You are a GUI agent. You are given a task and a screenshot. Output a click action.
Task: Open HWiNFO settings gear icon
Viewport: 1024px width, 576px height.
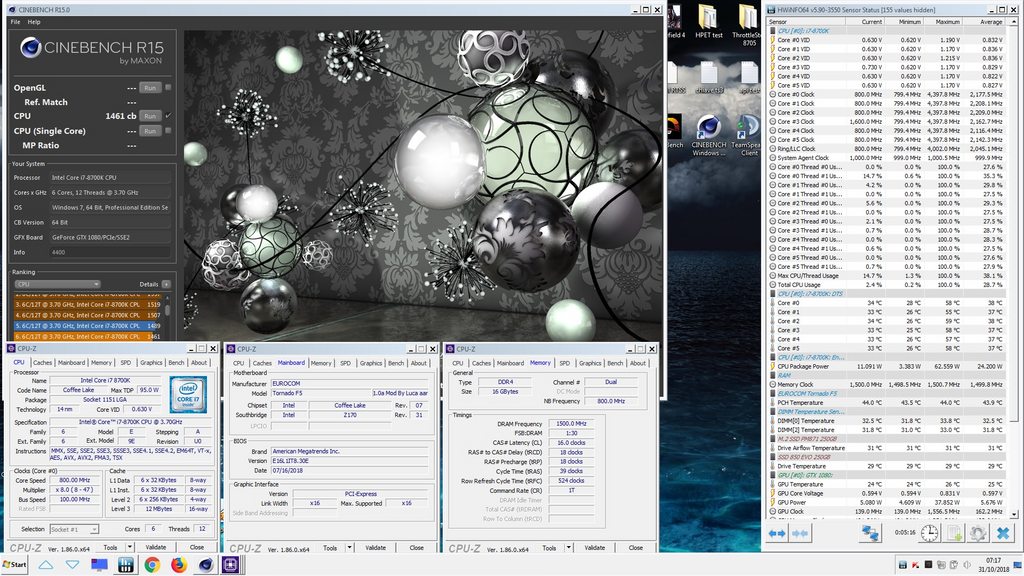tap(977, 534)
